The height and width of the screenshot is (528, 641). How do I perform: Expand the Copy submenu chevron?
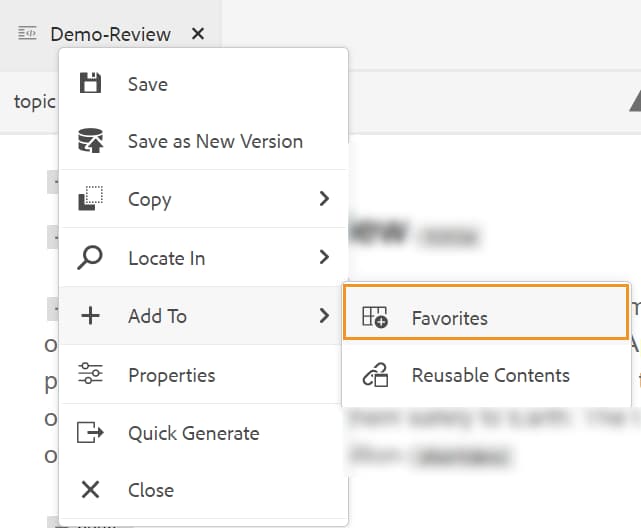(324, 199)
